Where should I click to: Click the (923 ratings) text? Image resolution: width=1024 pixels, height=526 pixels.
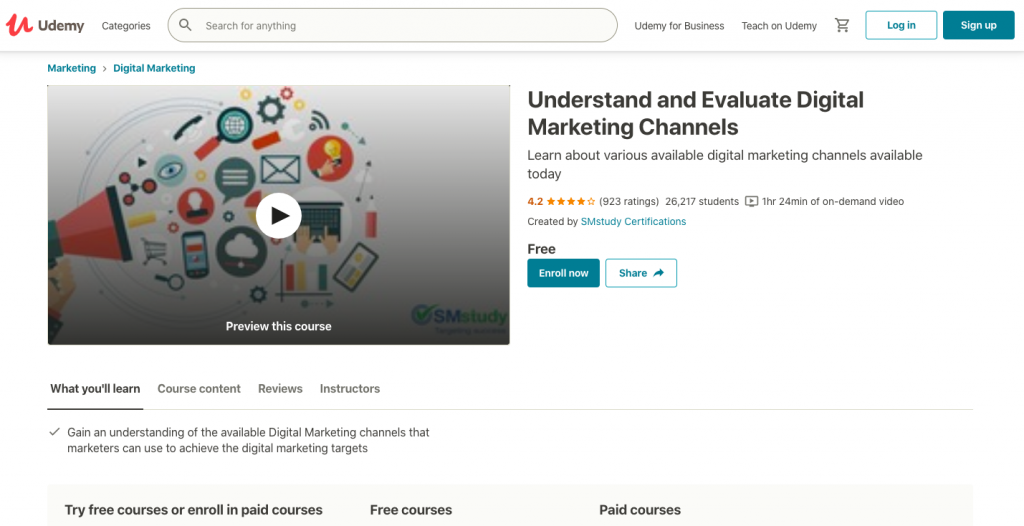tap(629, 201)
